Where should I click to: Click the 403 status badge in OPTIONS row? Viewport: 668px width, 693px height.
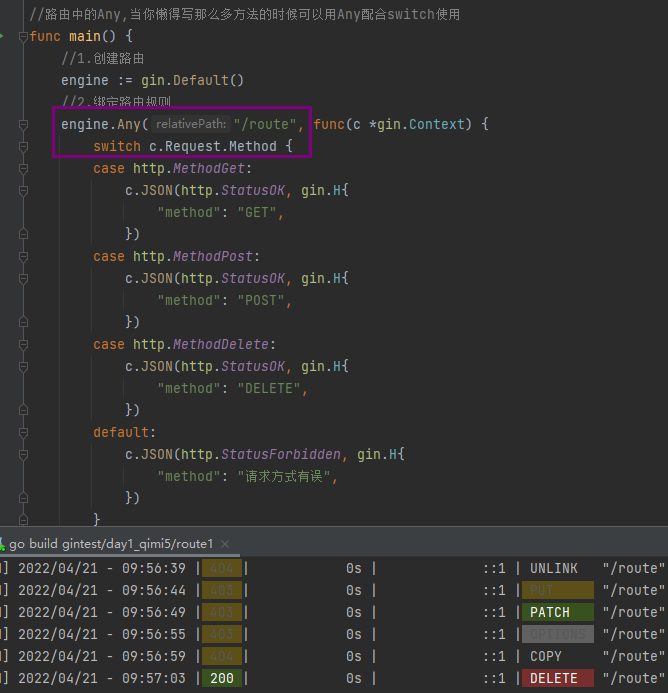tap(222, 635)
